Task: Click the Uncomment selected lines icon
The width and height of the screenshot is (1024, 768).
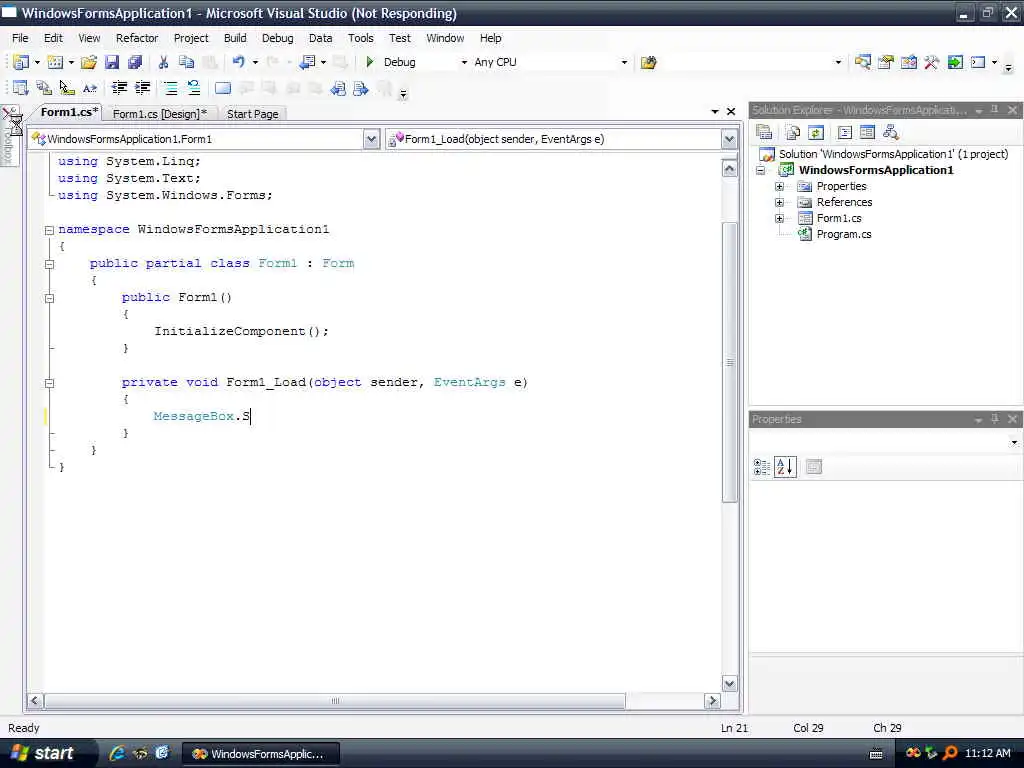Action: (x=193, y=88)
